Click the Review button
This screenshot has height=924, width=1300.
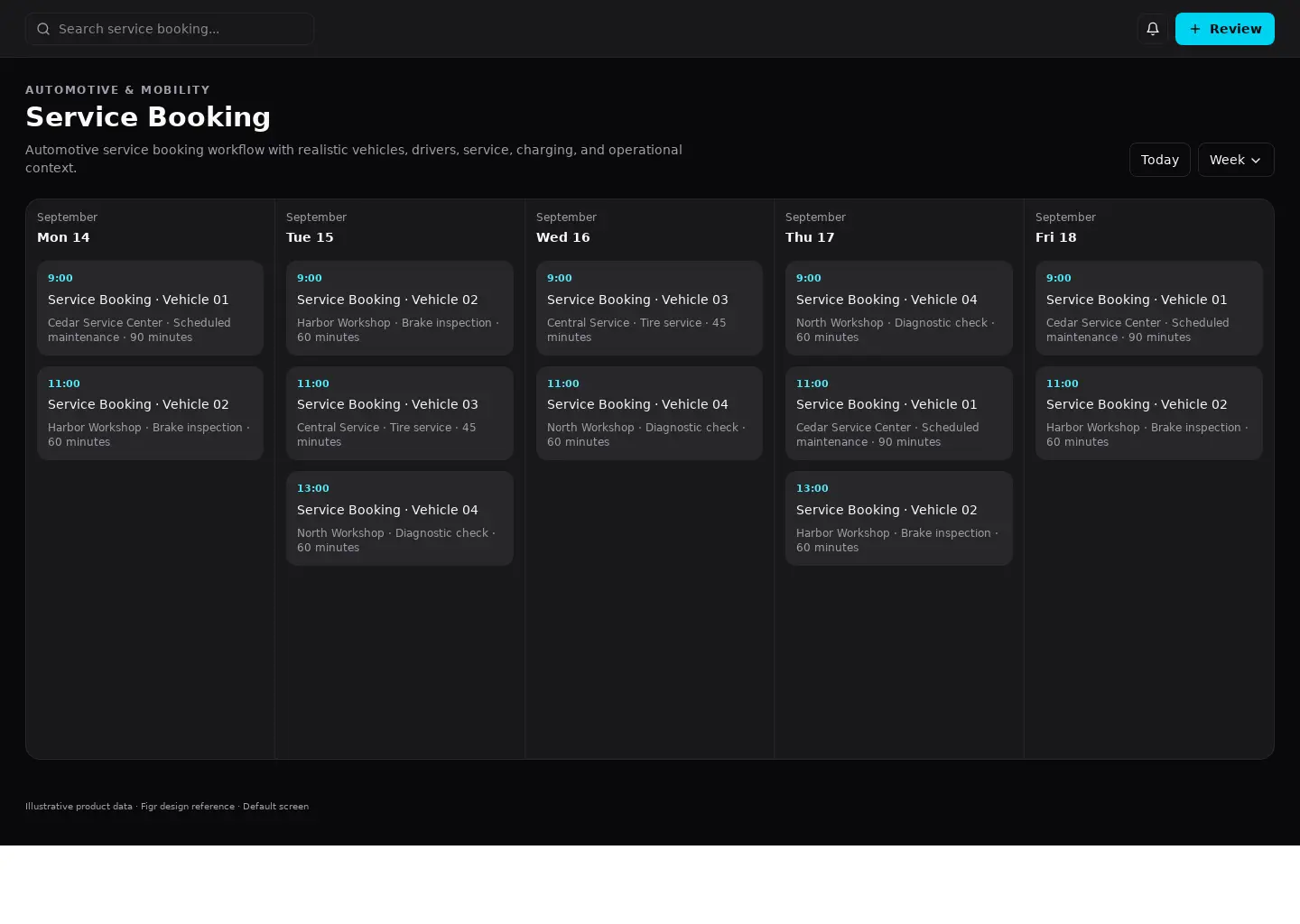coord(1225,29)
